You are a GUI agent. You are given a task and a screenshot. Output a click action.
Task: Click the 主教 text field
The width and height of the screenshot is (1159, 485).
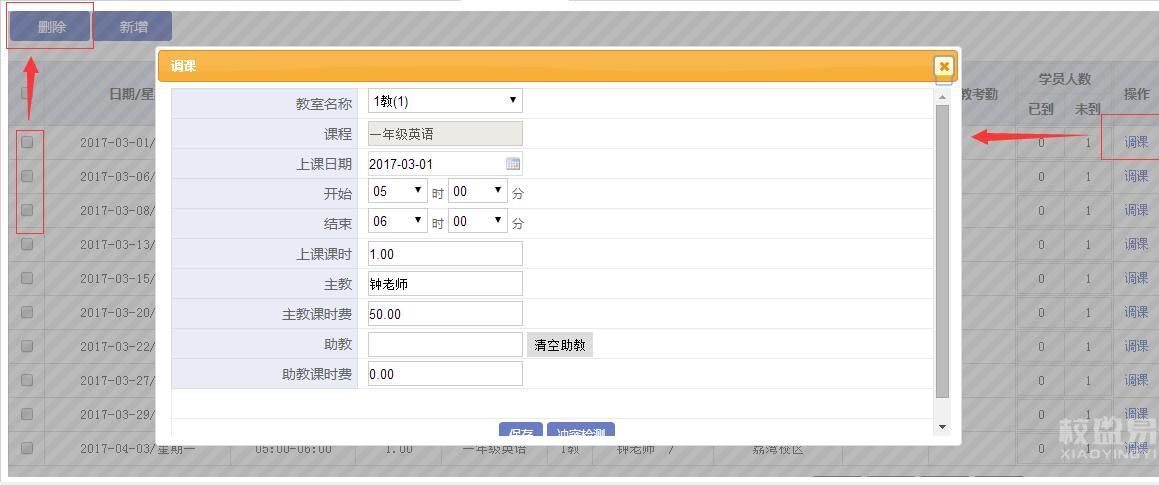coord(445,284)
